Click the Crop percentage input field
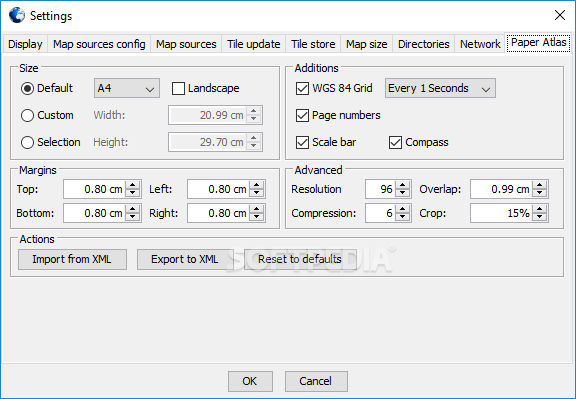The height and width of the screenshot is (399, 576). tap(501, 213)
